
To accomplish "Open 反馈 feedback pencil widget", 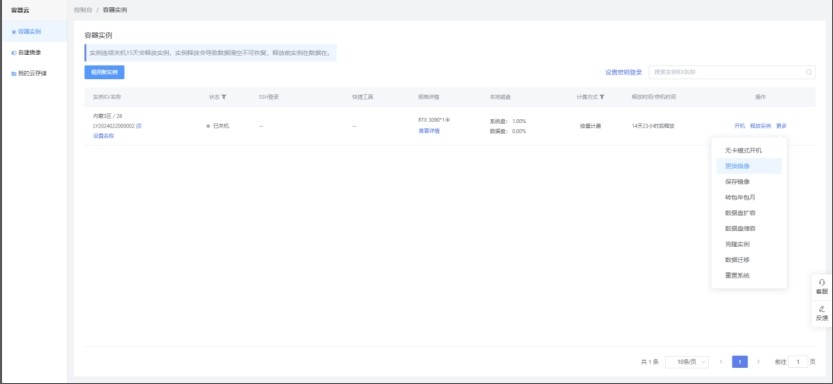I will coord(822,313).
